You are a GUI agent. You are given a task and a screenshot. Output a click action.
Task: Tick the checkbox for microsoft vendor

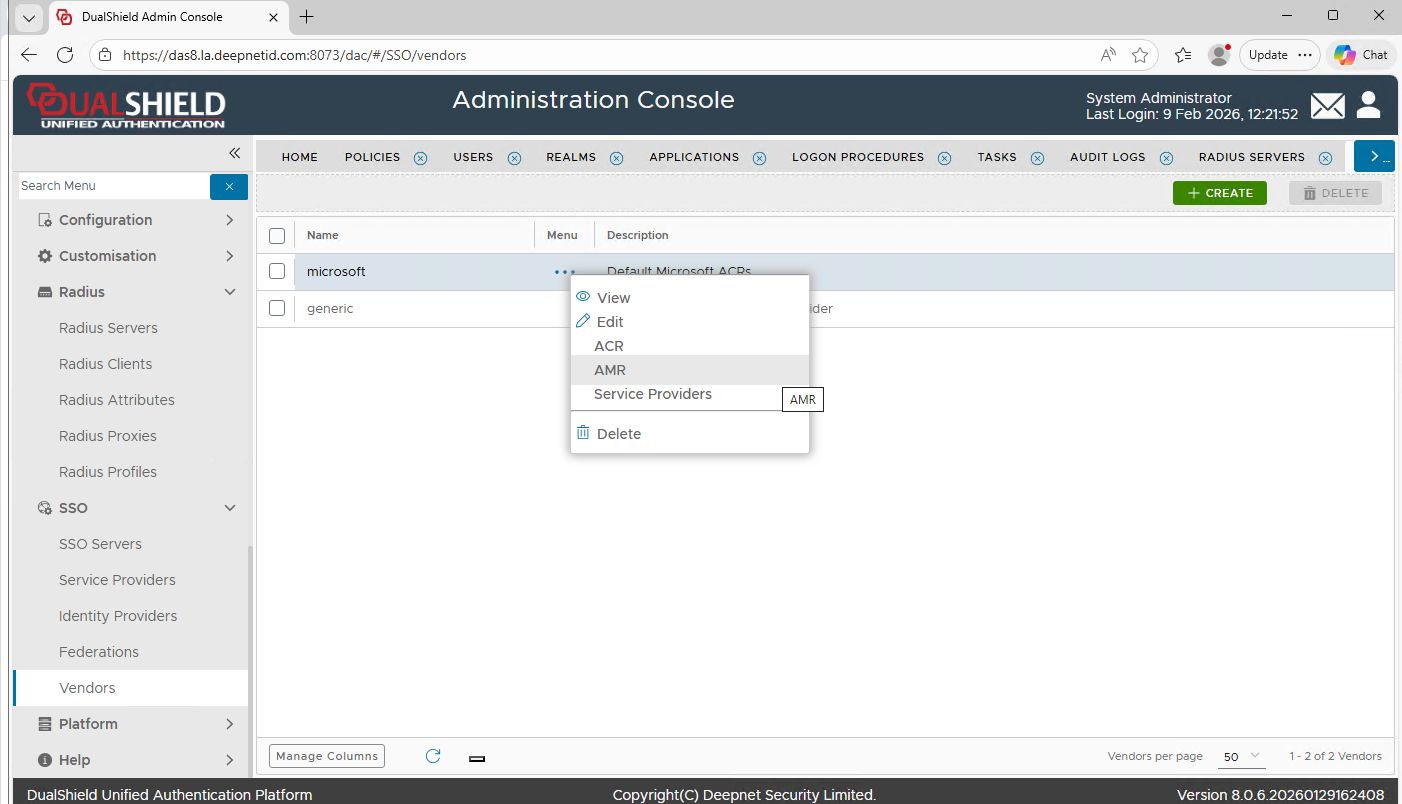(277, 272)
